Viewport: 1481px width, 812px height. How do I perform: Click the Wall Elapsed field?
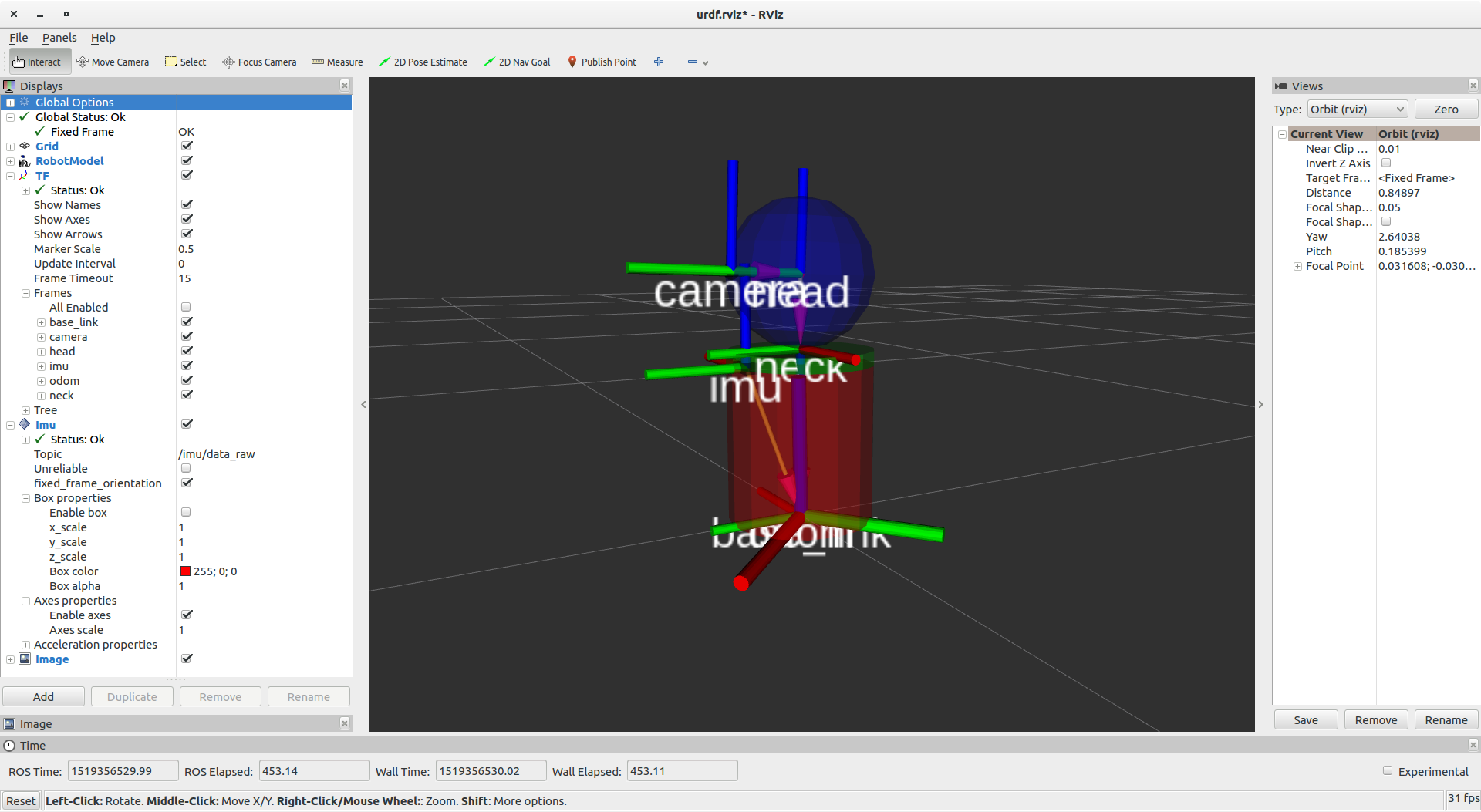682,770
